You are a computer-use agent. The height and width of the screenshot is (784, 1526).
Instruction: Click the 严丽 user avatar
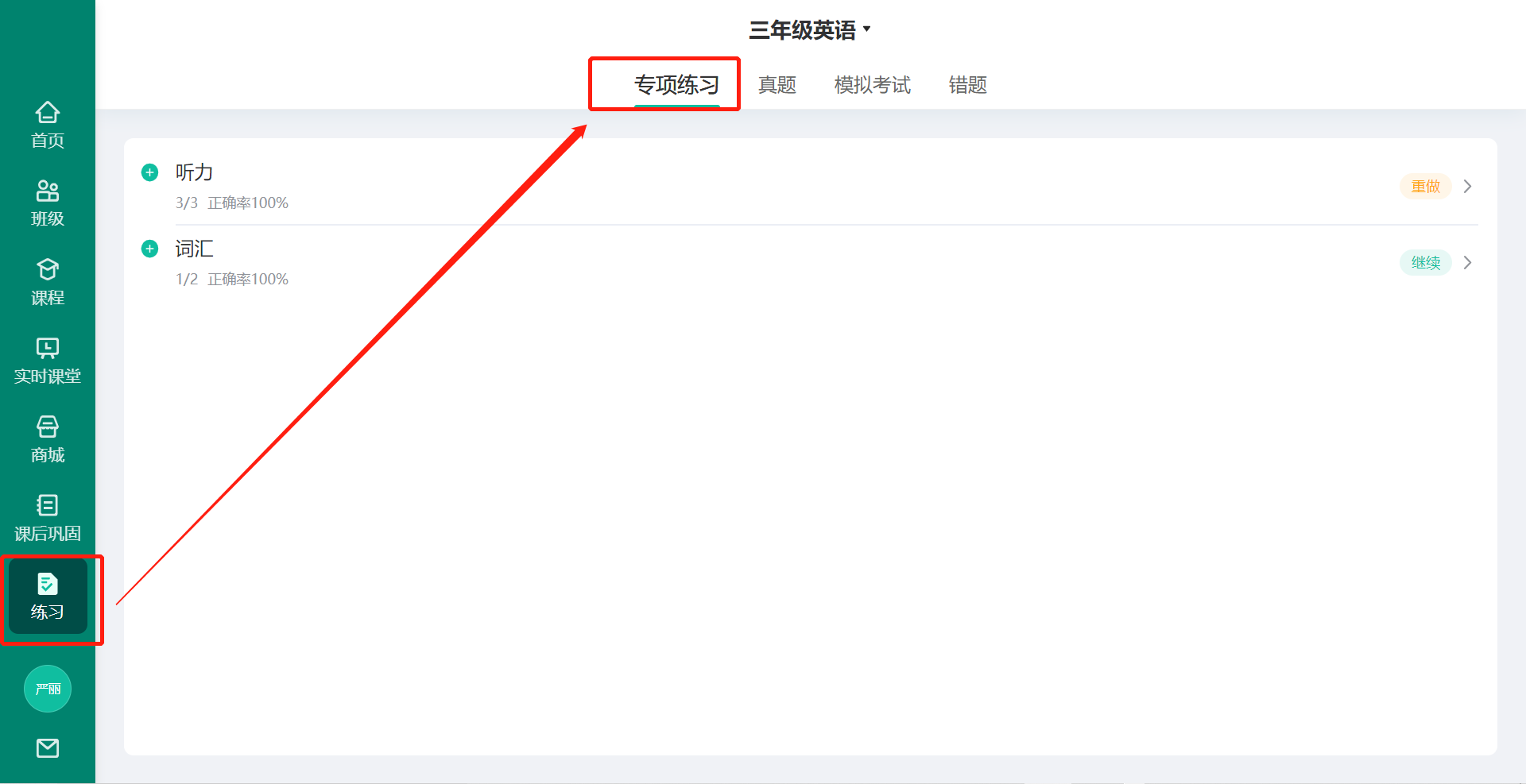click(48, 689)
